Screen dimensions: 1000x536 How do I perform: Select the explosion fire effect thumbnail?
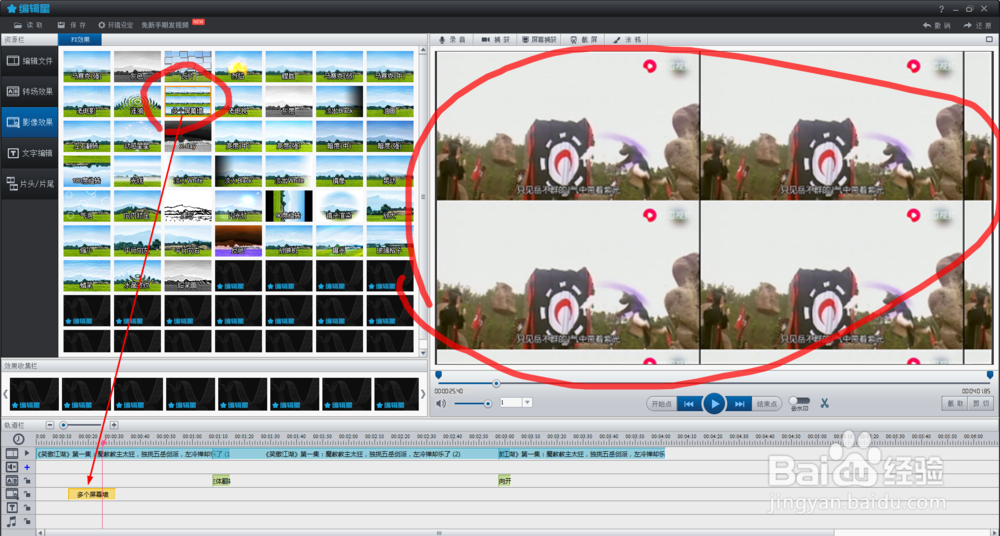238,66
